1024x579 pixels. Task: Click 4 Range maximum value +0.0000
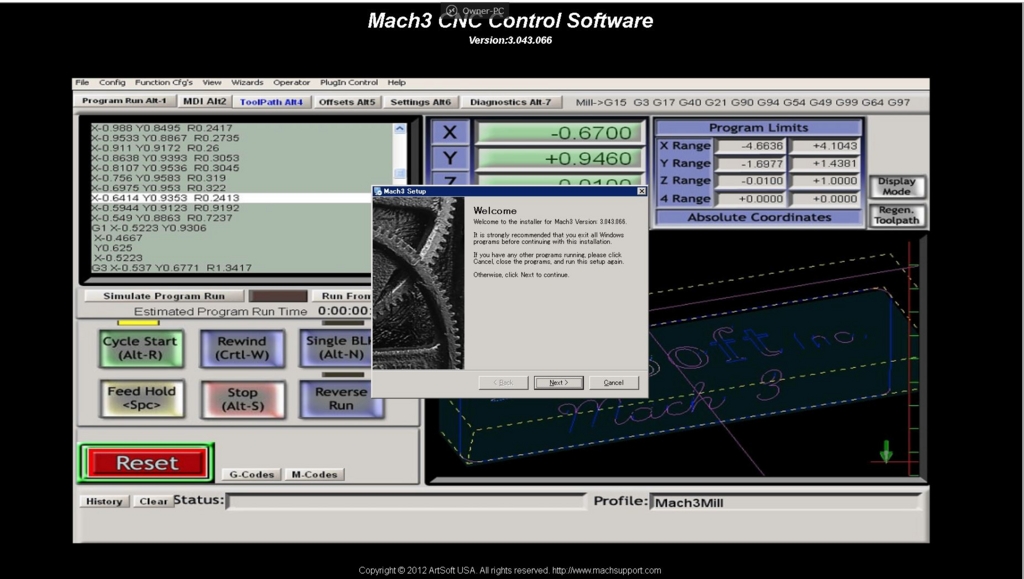coord(825,198)
